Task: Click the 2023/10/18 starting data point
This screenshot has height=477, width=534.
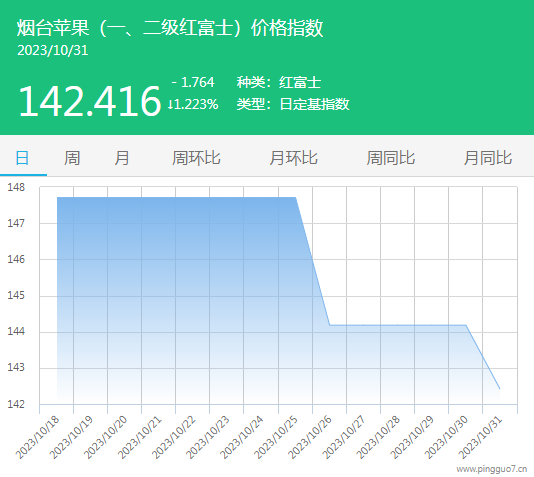Action: (57, 197)
